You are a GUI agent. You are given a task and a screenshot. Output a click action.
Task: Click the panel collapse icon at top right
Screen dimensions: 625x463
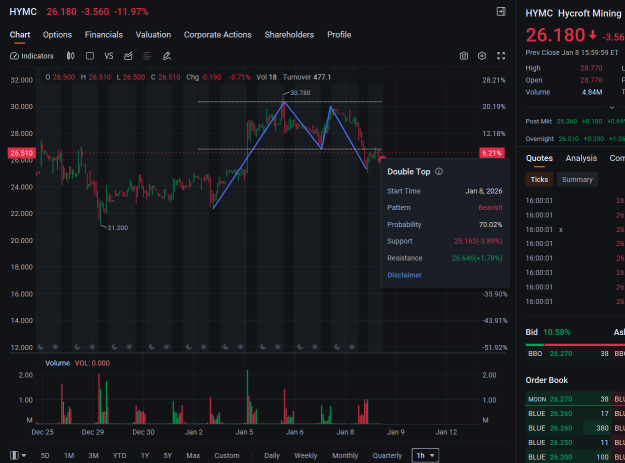tap(501, 12)
